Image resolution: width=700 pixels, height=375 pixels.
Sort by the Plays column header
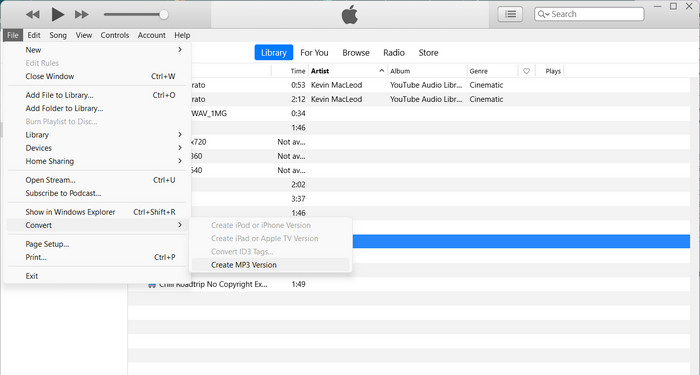click(553, 71)
